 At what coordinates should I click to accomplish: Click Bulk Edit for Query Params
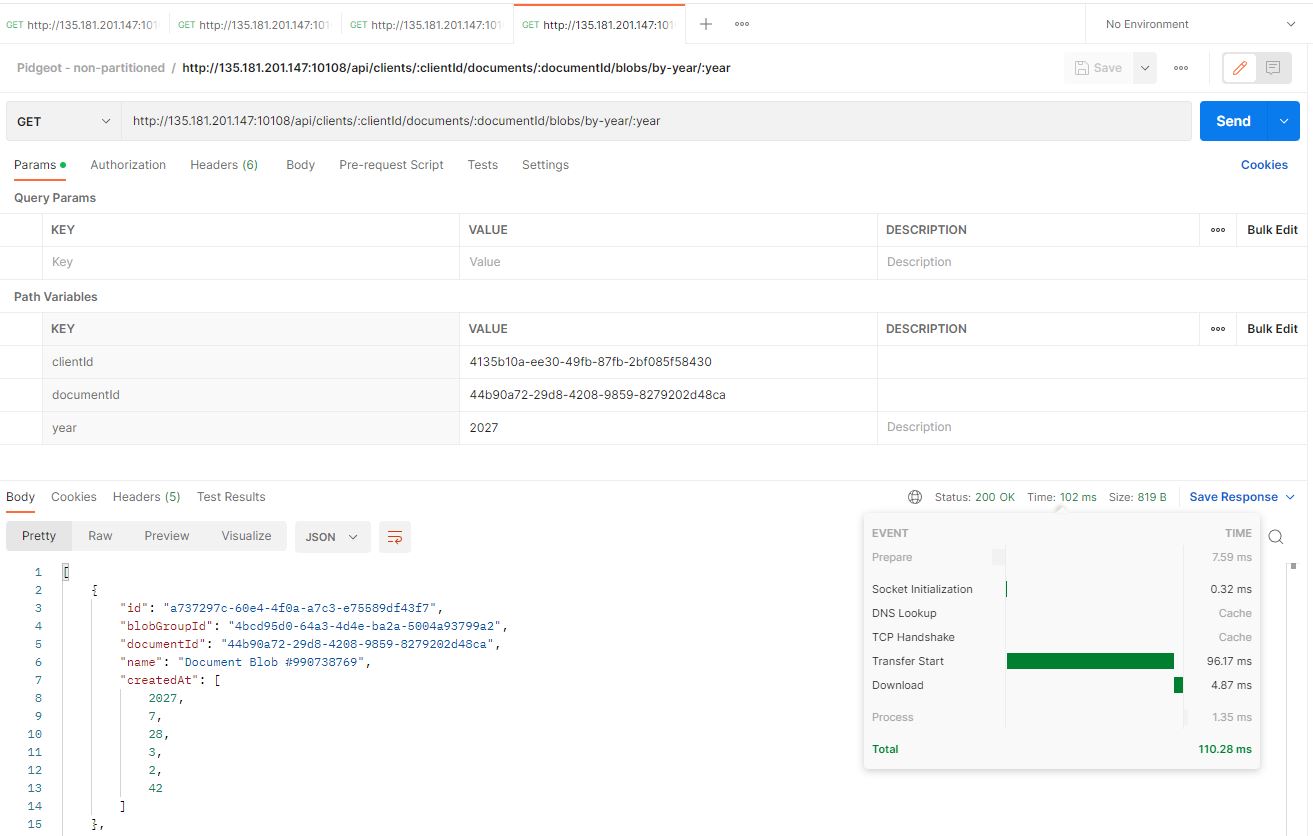(x=1272, y=230)
